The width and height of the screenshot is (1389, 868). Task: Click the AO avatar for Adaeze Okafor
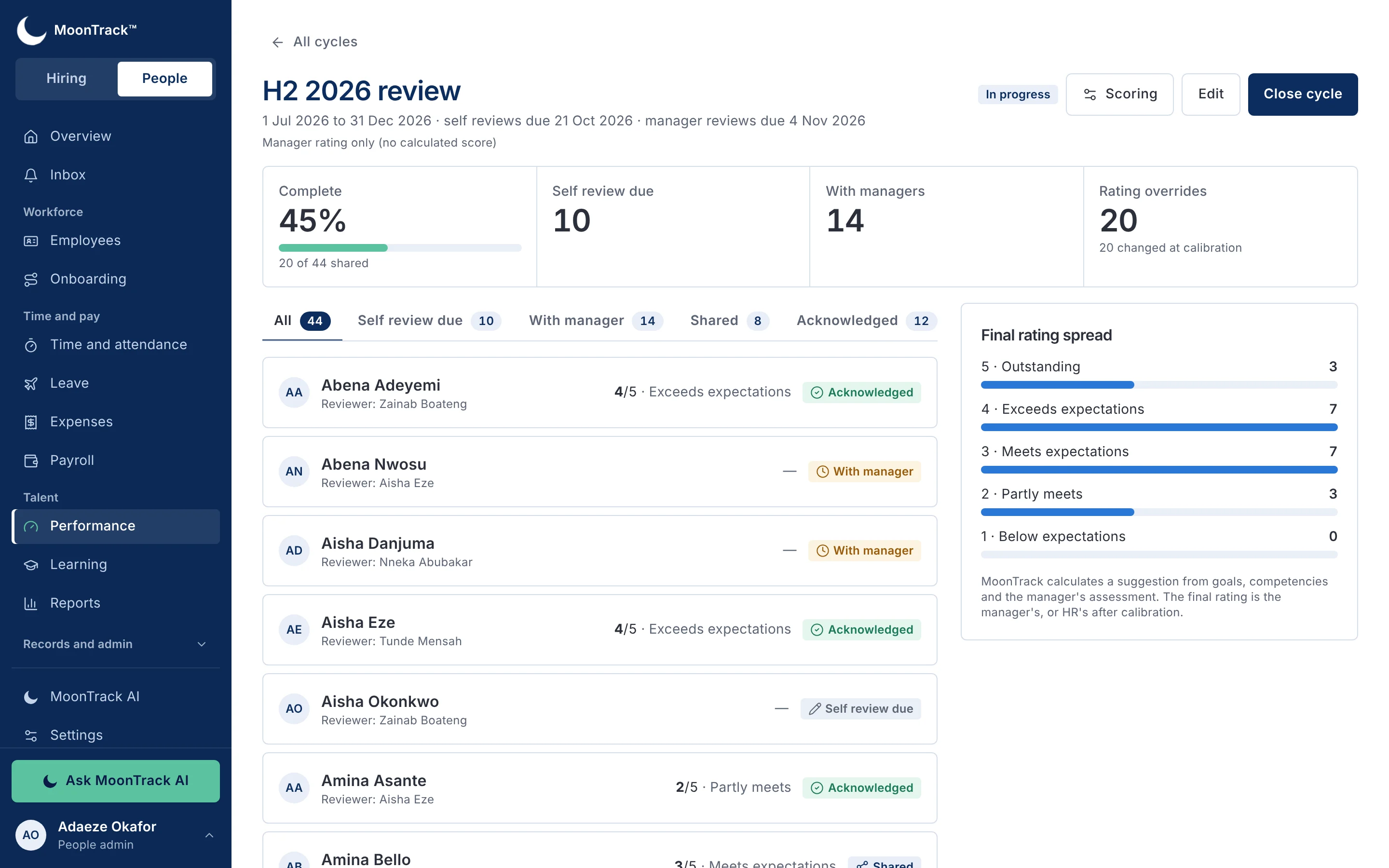coord(31,835)
